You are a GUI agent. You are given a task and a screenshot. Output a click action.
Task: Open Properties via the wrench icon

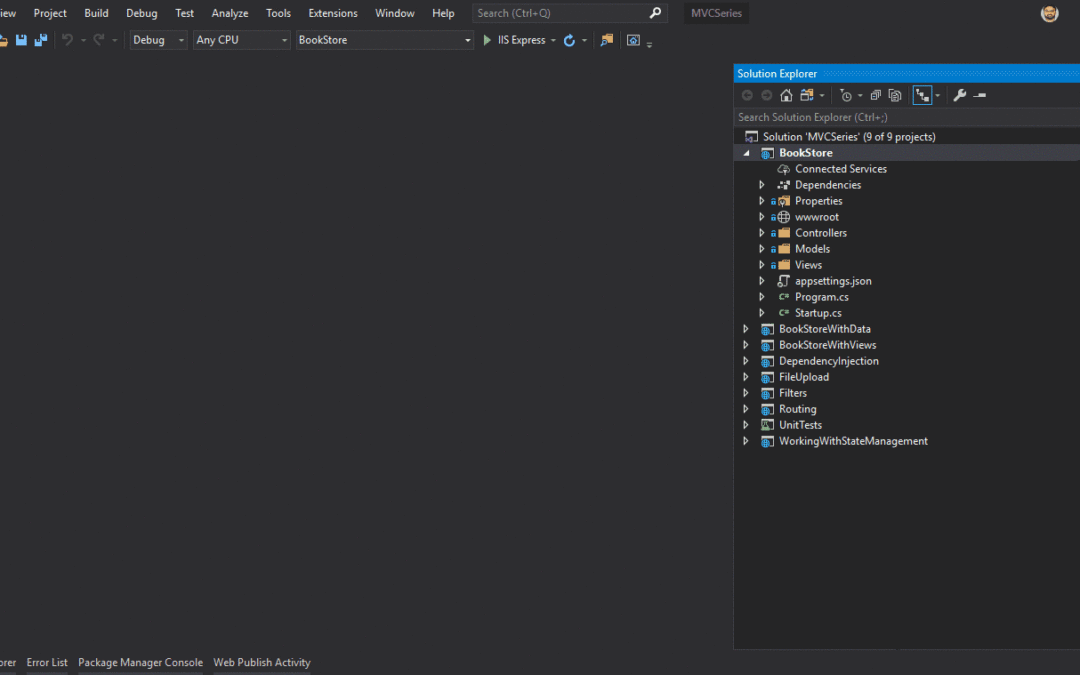coord(960,95)
